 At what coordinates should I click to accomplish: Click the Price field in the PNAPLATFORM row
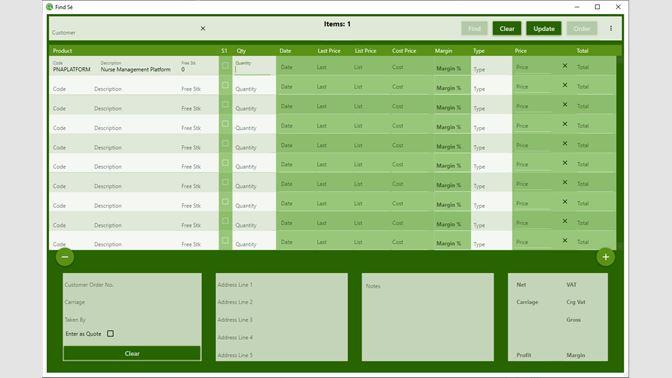[534, 67]
